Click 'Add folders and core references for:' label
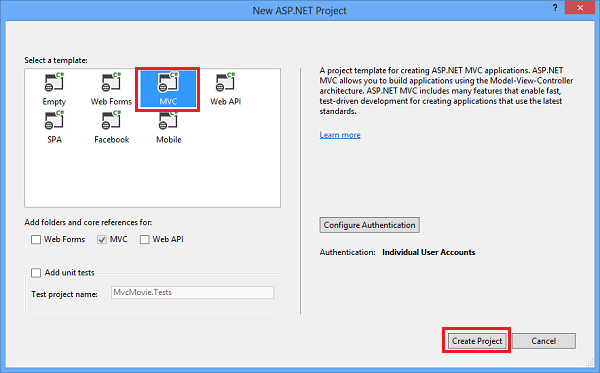Screen dimensions: 600x373 coord(88,222)
